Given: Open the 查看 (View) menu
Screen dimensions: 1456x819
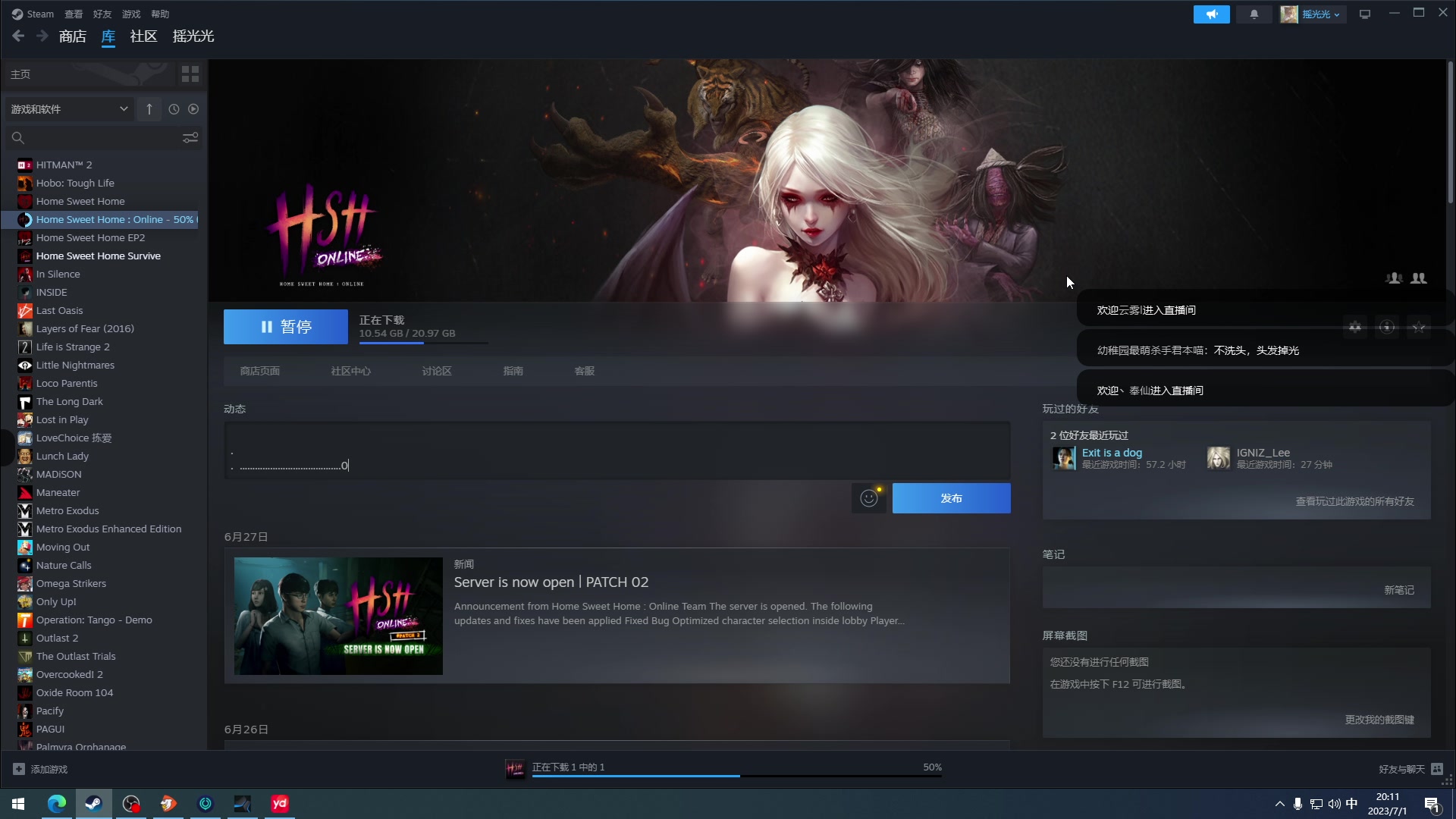Looking at the screenshot, I should point(74,14).
